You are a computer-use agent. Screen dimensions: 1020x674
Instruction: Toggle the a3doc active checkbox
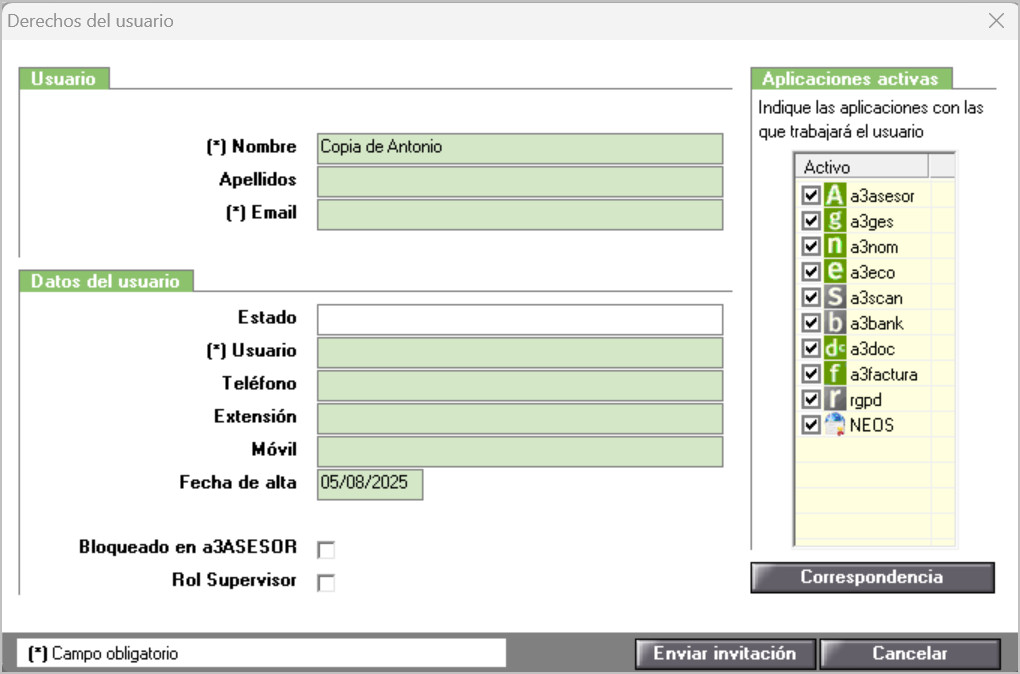point(811,348)
